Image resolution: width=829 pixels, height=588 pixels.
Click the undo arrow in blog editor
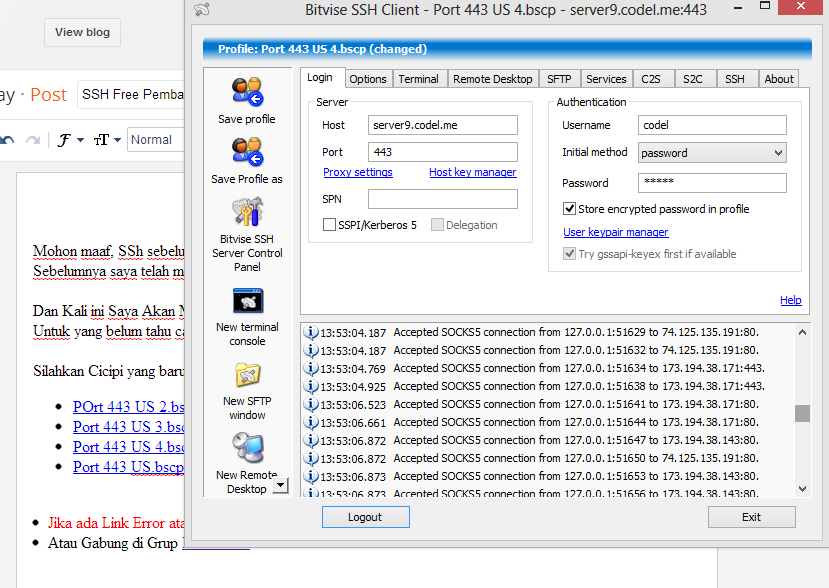pos(7,140)
